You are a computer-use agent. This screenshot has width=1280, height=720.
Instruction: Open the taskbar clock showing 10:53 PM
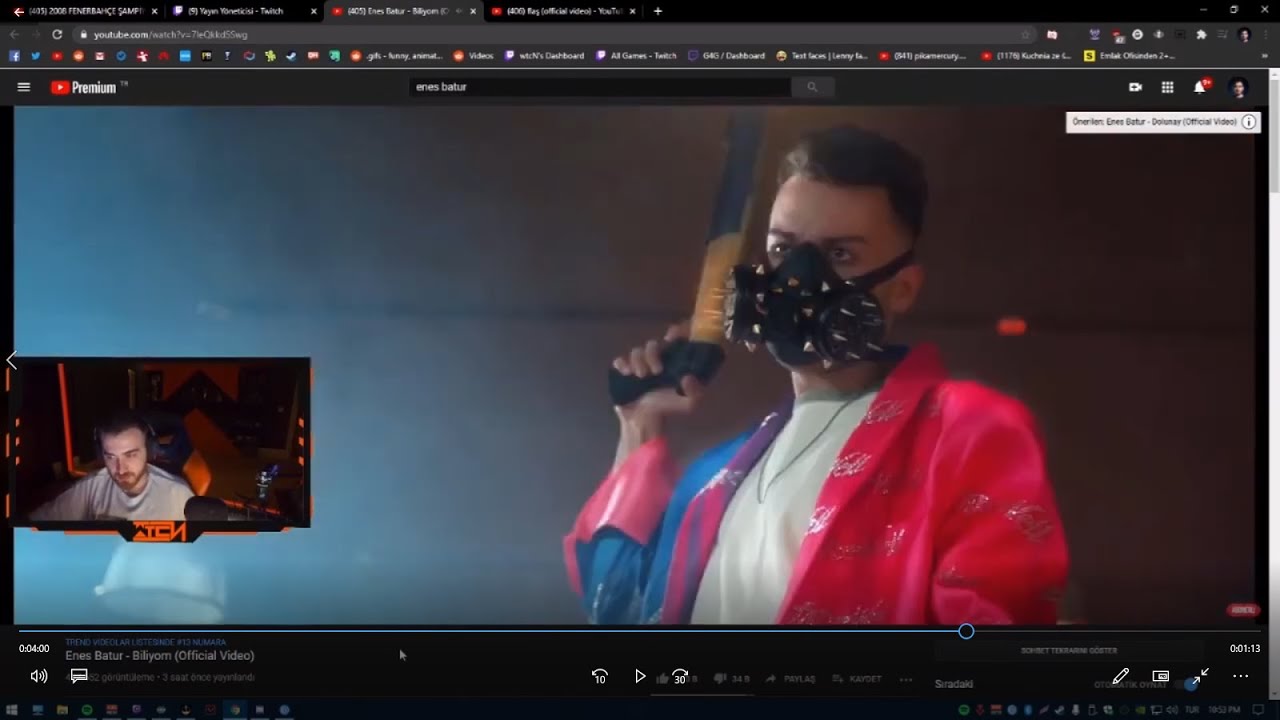[1223, 710]
